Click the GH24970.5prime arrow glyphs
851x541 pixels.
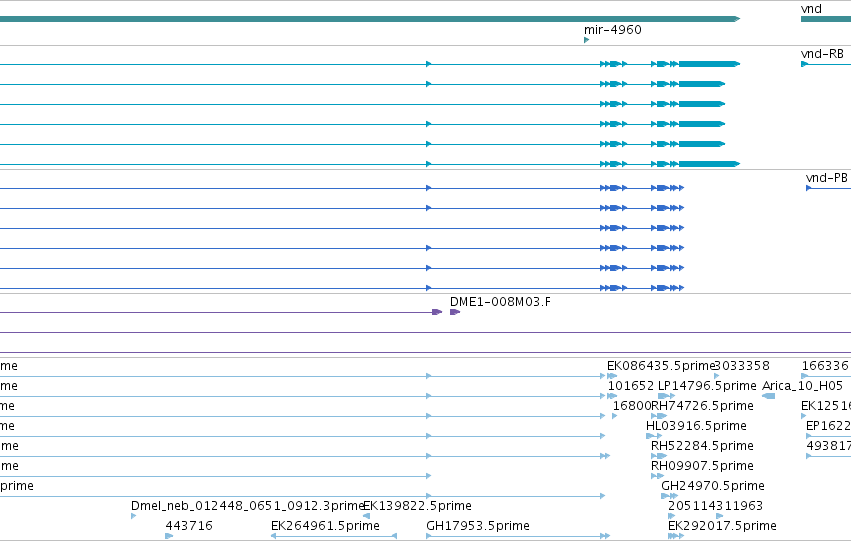(x=670, y=496)
